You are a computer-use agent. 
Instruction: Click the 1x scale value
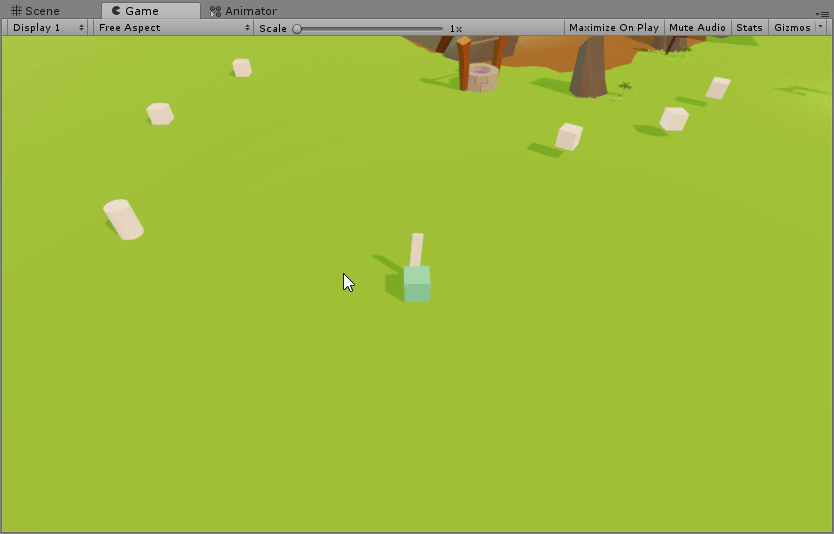click(456, 29)
